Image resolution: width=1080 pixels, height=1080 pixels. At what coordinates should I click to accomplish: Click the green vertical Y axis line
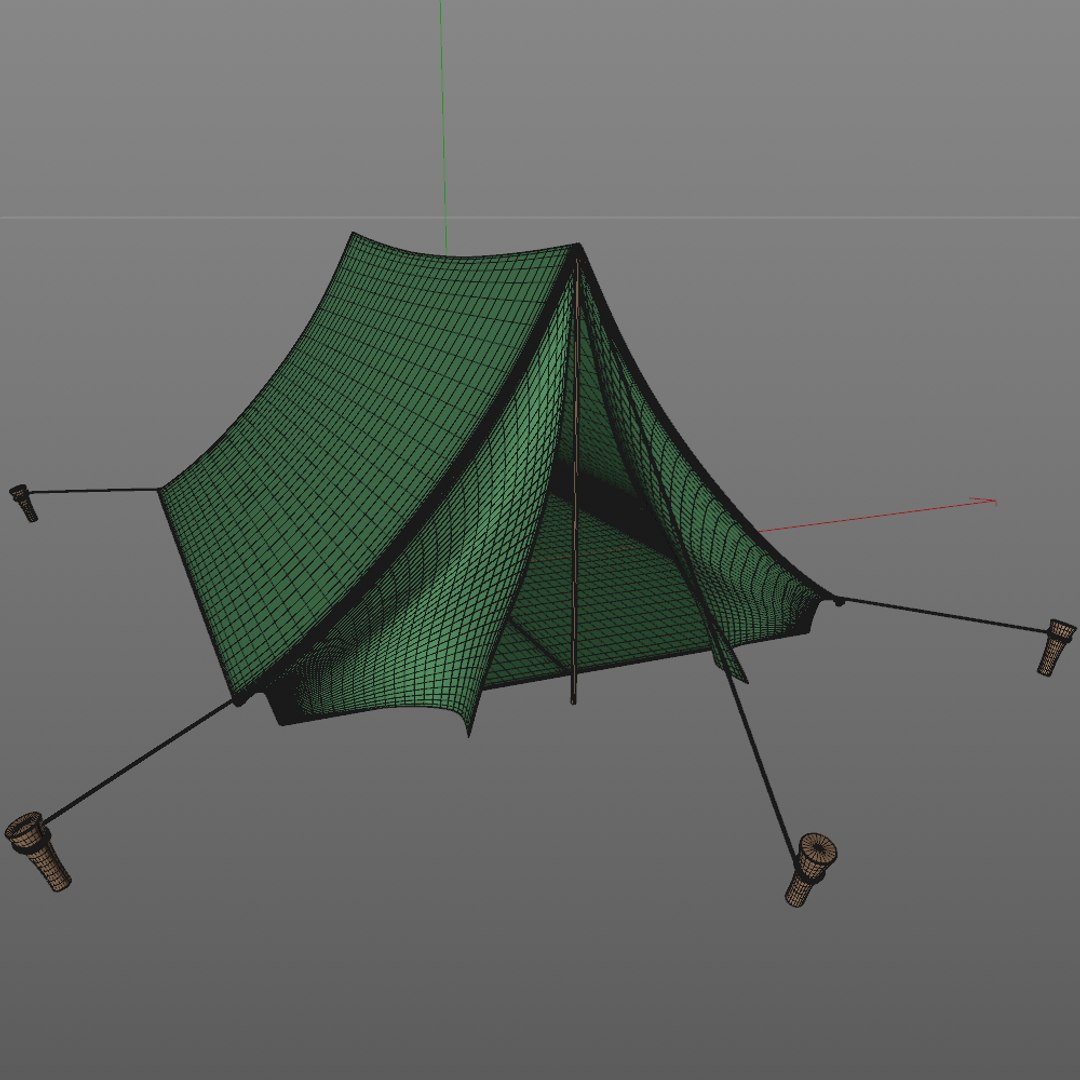443,127
